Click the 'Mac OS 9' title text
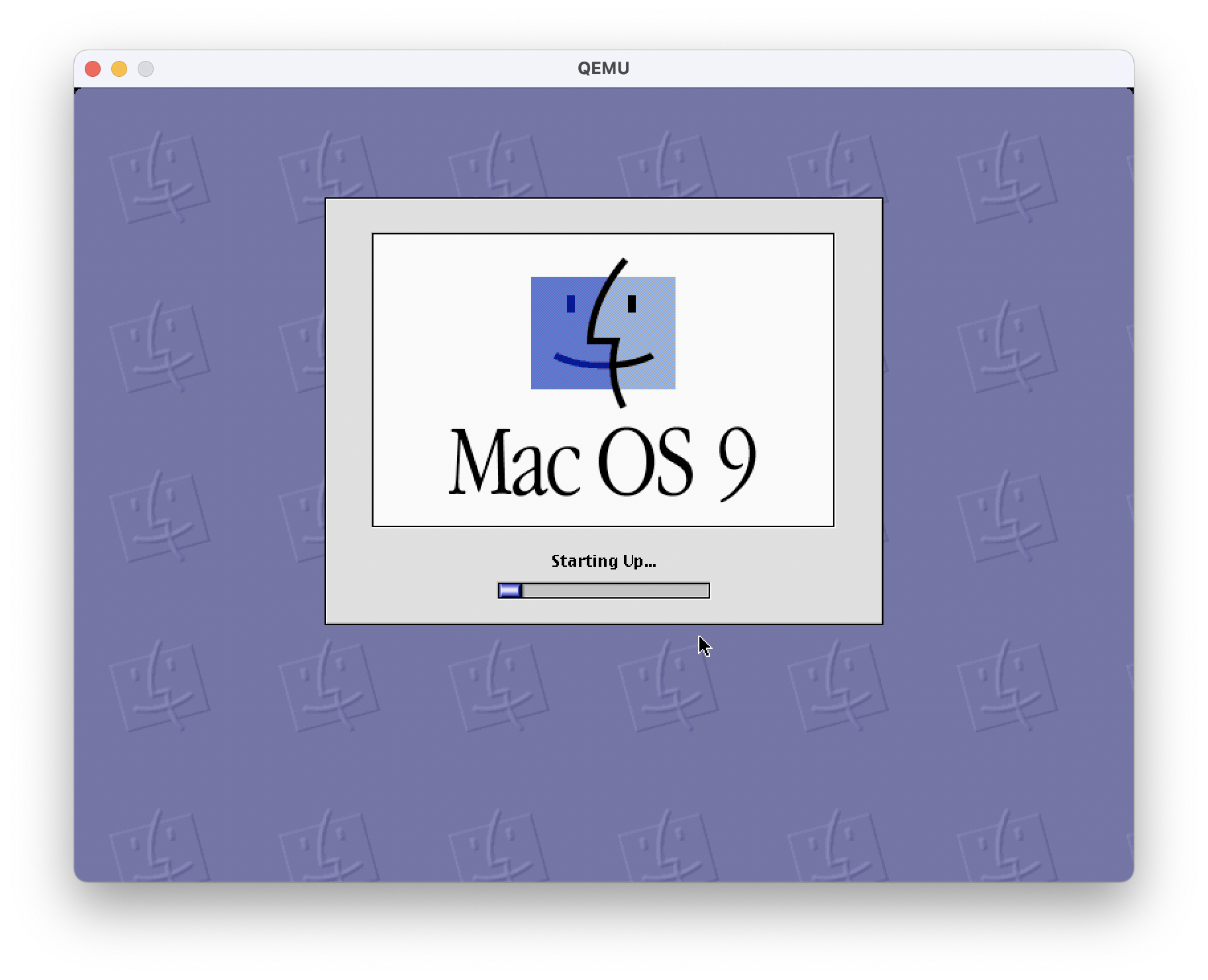Viewport: 1208px width, 980px height. pyautogui.click(x=603, y=463)
